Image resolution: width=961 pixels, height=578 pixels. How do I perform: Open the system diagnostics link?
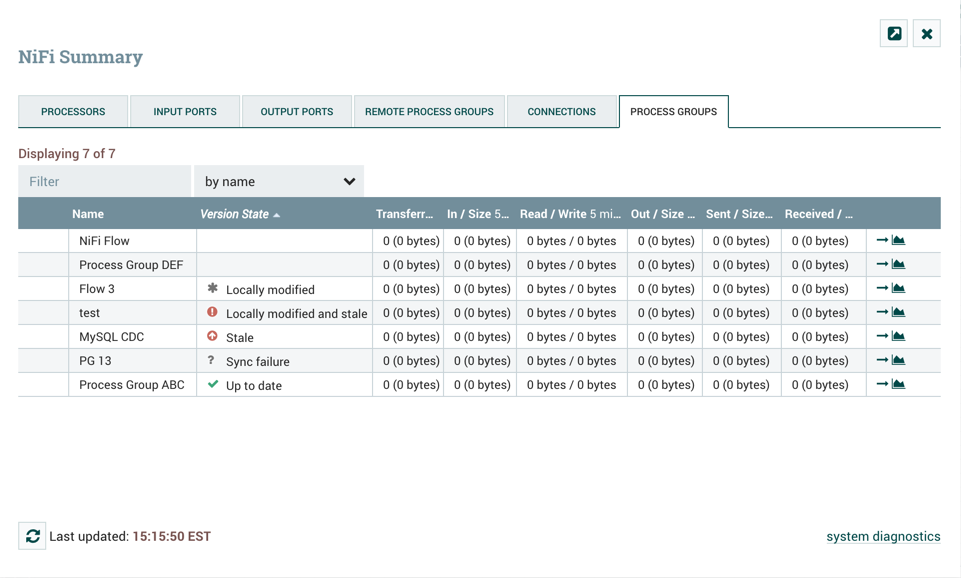click(x=882, y=536)
